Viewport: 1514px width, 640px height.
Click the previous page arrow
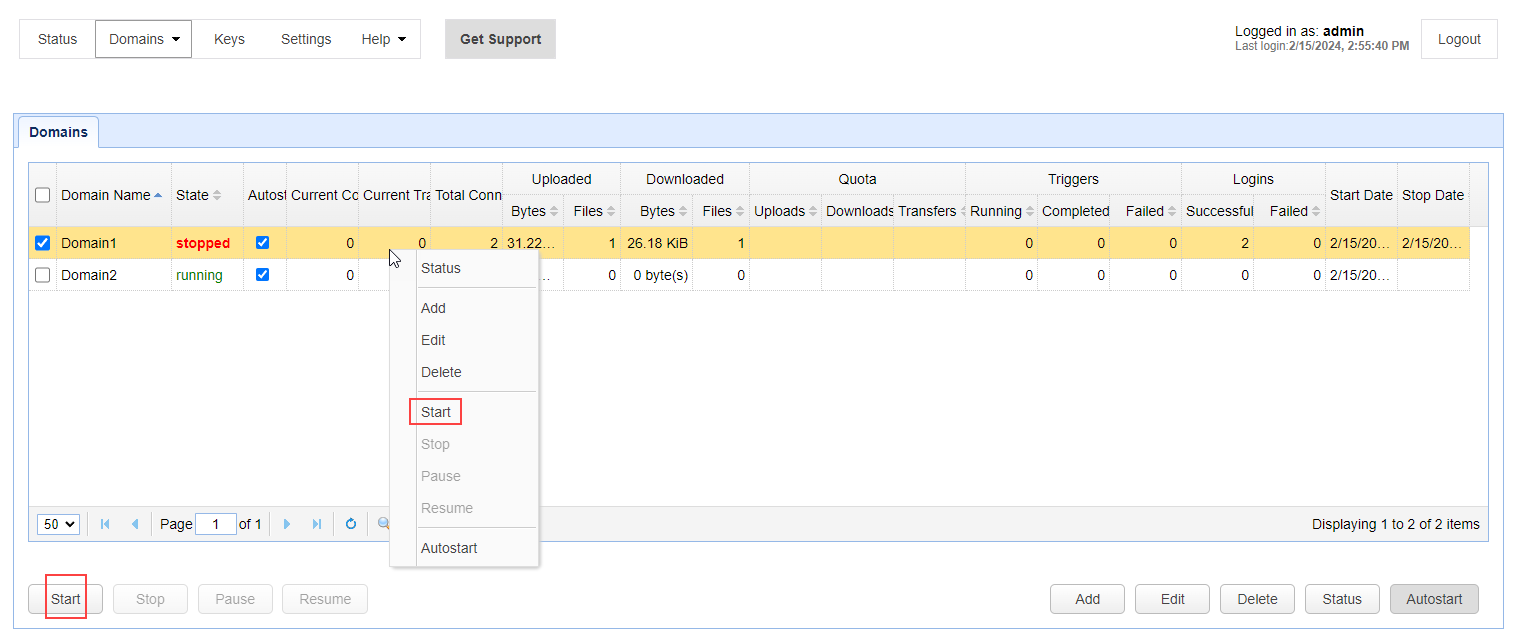[135, 524]
